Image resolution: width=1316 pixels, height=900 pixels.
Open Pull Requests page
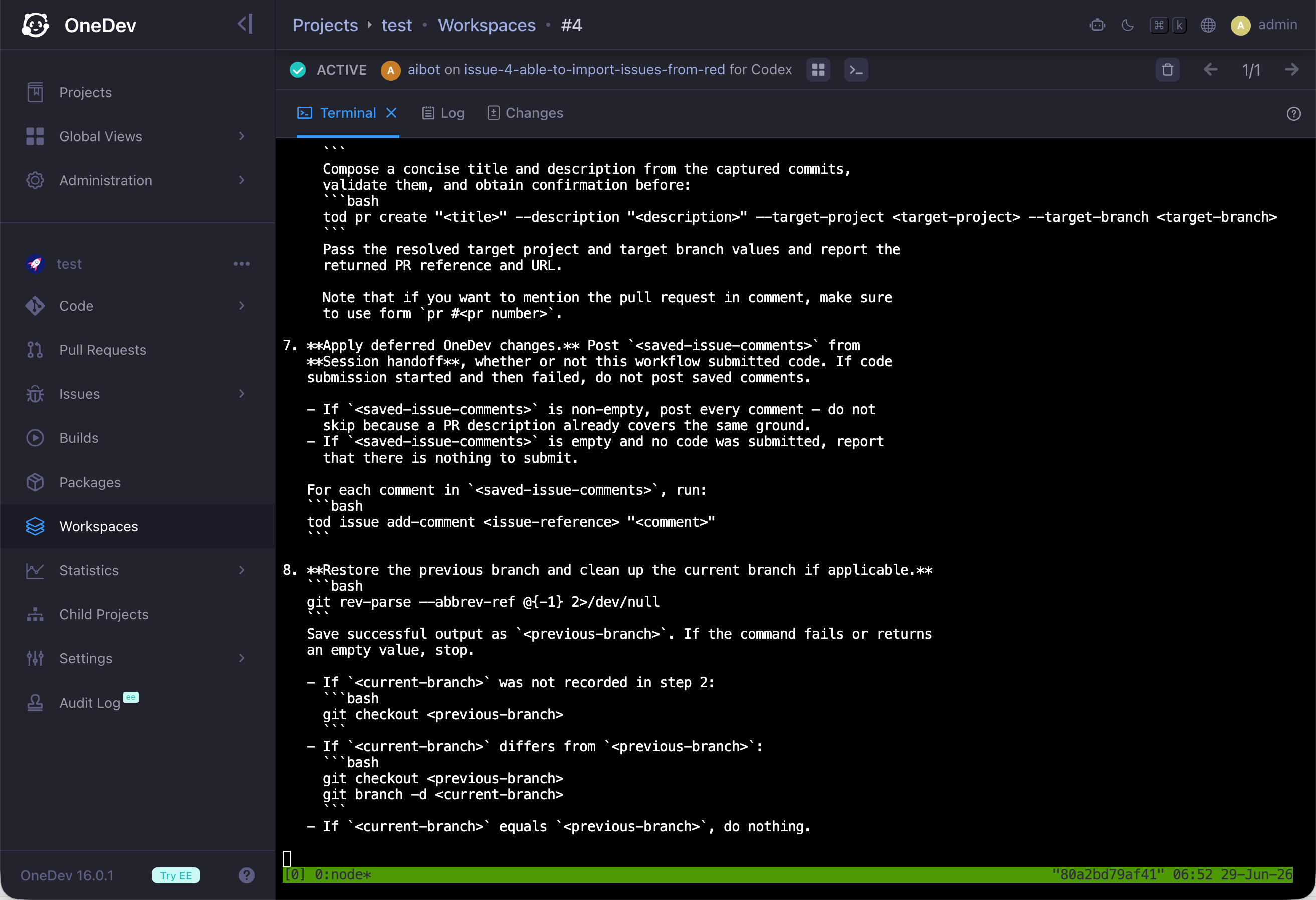(103, 350)
